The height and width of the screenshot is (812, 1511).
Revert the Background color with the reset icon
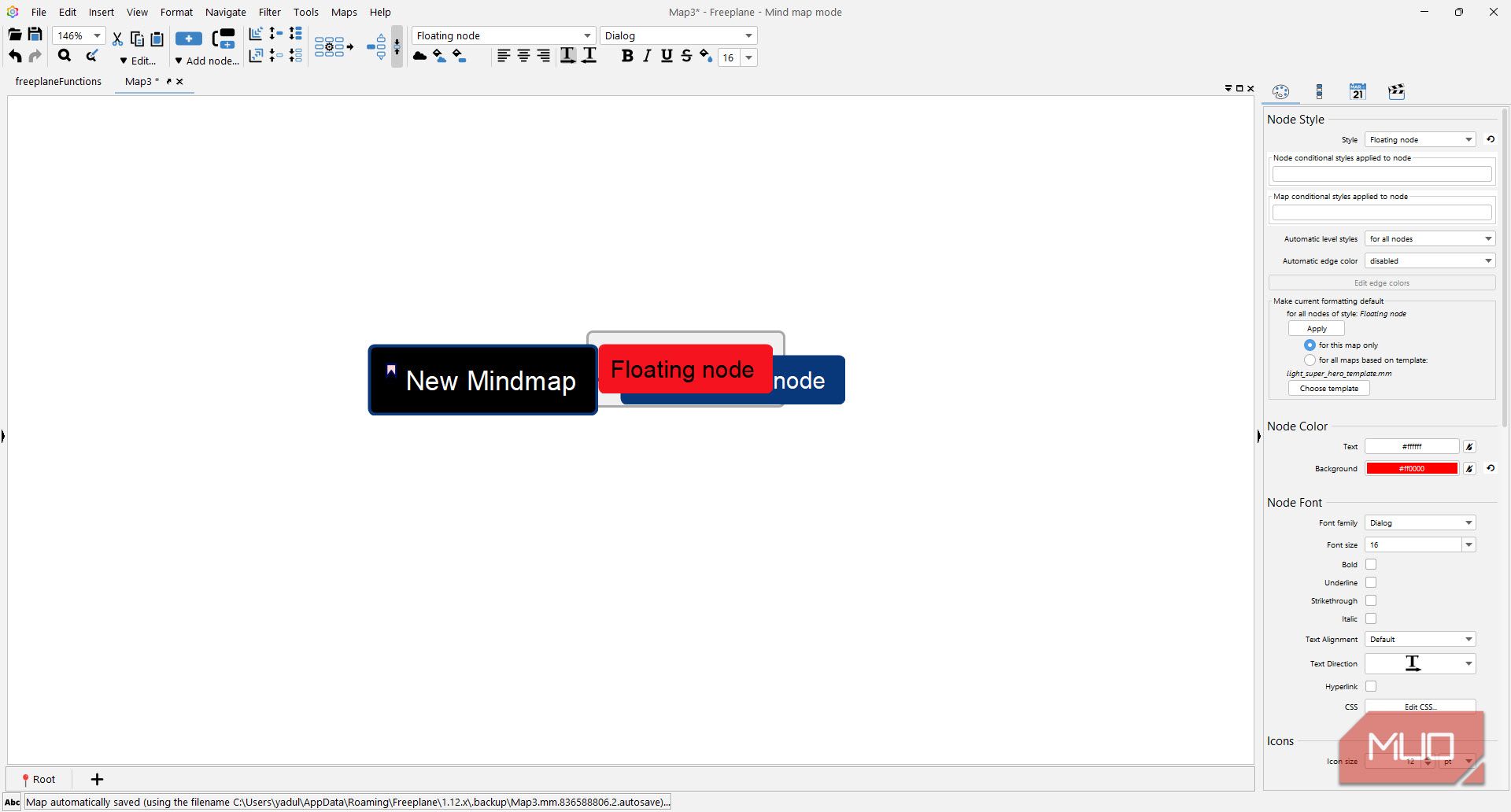point(1491,468)
